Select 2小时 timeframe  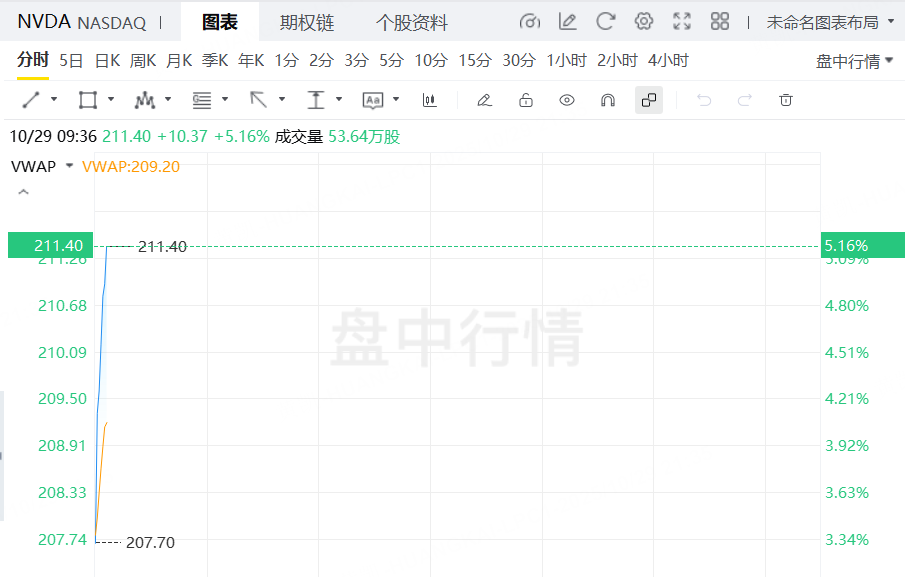coord(618,60)
